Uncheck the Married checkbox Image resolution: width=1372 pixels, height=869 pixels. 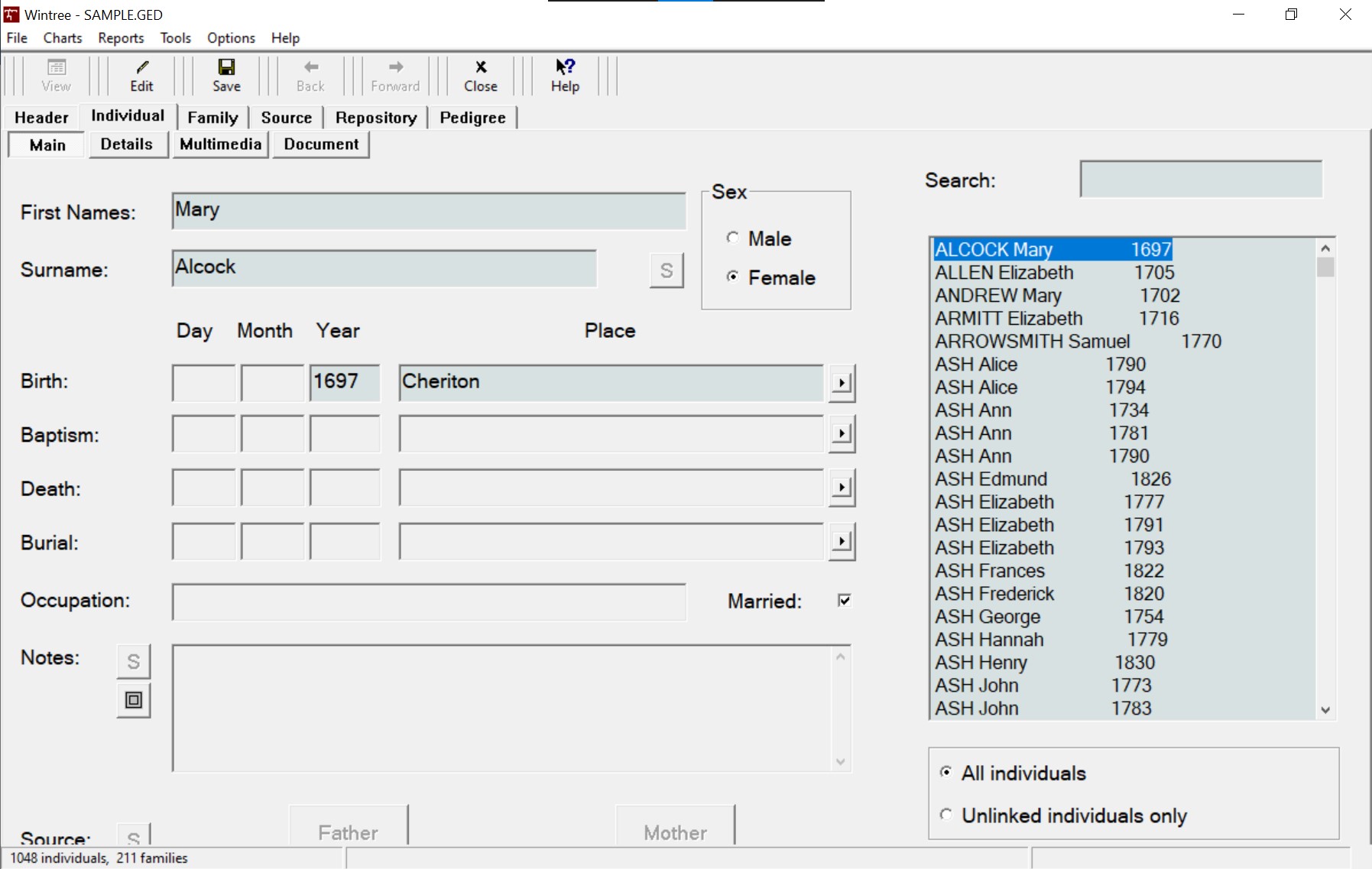click(844, 601)
